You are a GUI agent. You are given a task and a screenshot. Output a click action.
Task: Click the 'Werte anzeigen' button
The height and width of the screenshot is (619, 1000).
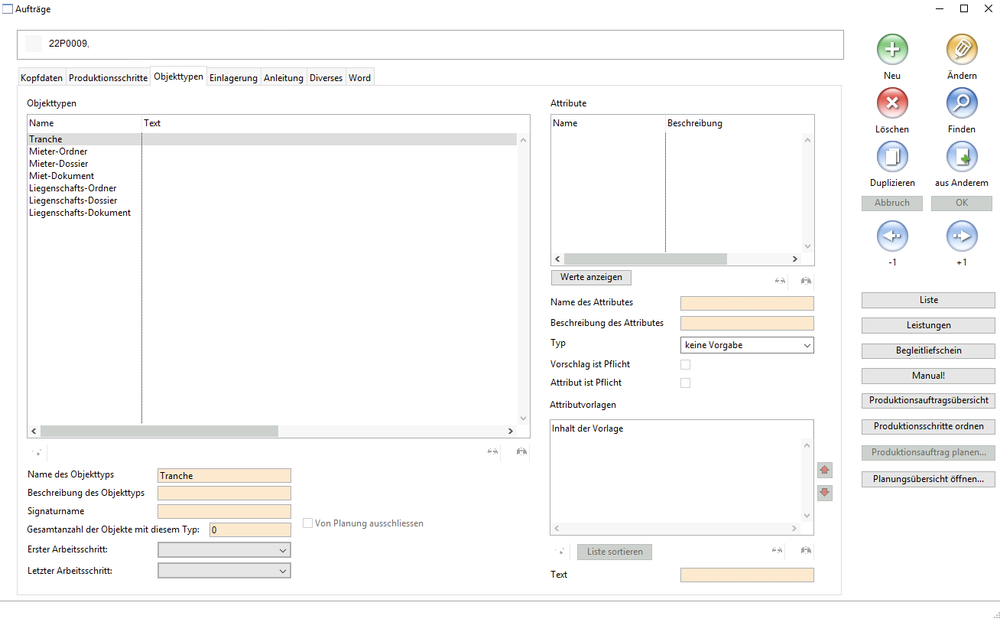591,277
